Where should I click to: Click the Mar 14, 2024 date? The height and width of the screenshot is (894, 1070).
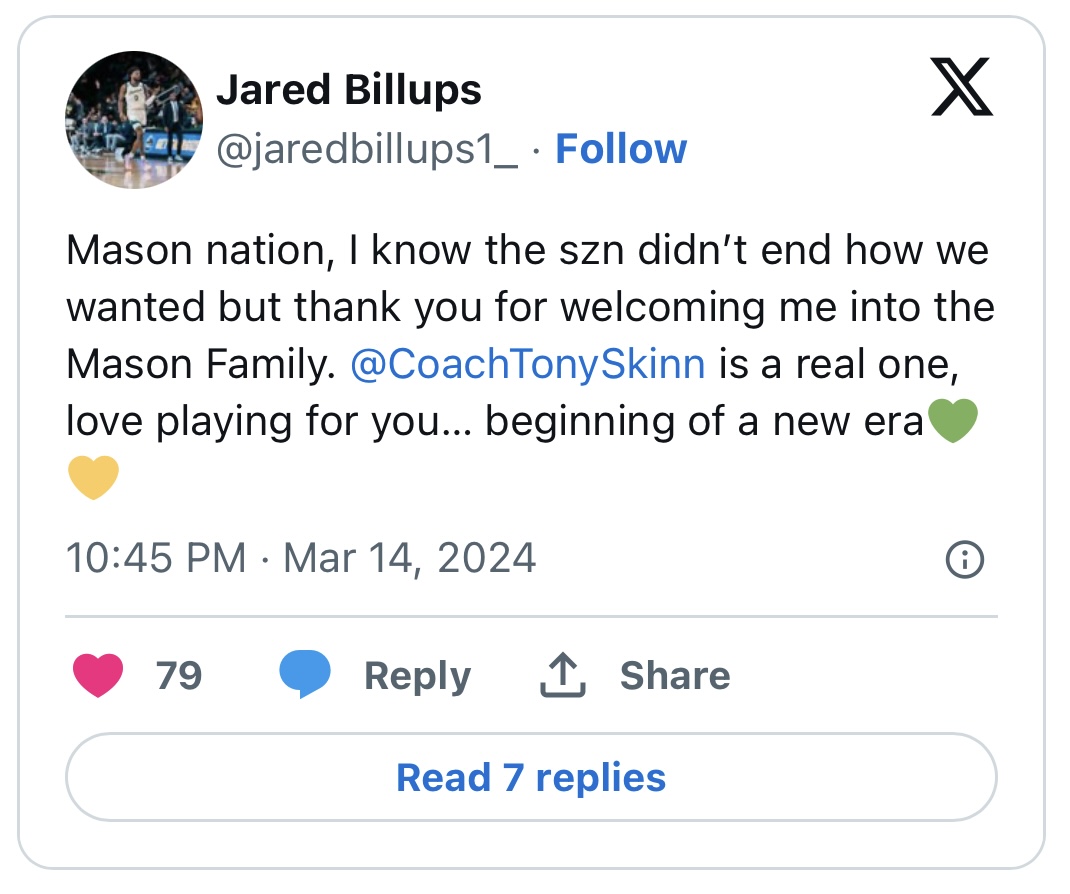click(409, 558)
